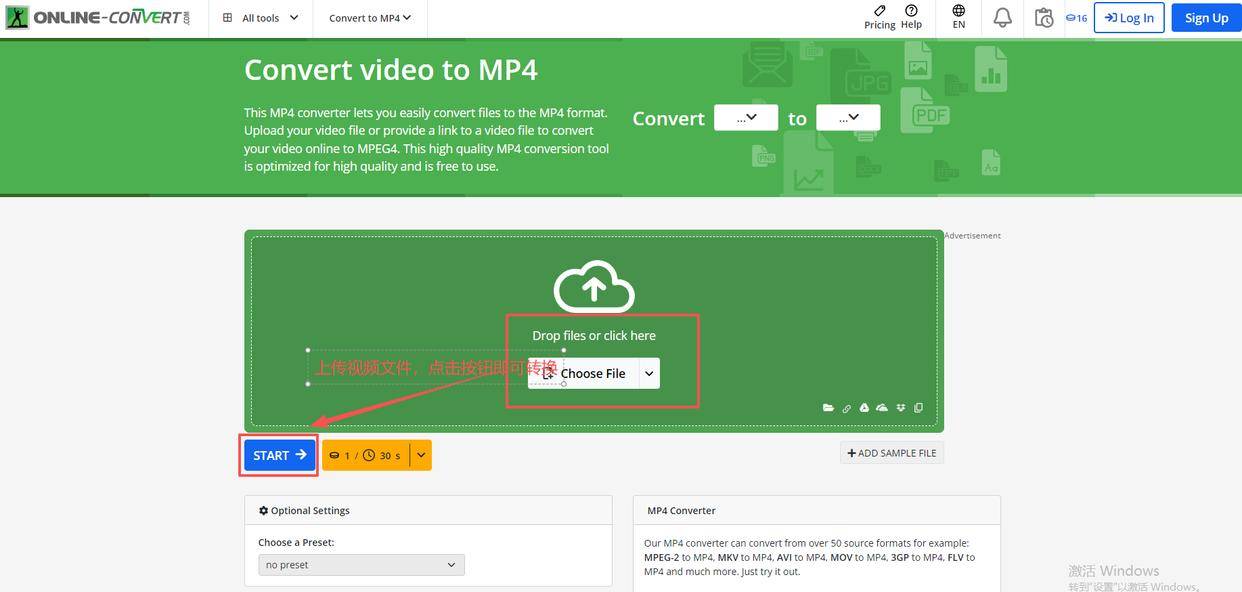Open the All tools menu
Screen dimensions: 1242x592
click(260, 18)
